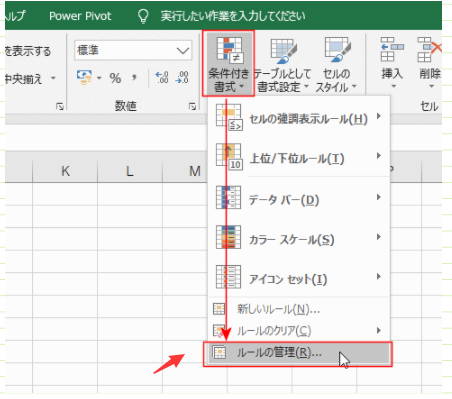452x399 pixels.
Task: Switch to the Power Pivot tab
Action: (80, 16)
